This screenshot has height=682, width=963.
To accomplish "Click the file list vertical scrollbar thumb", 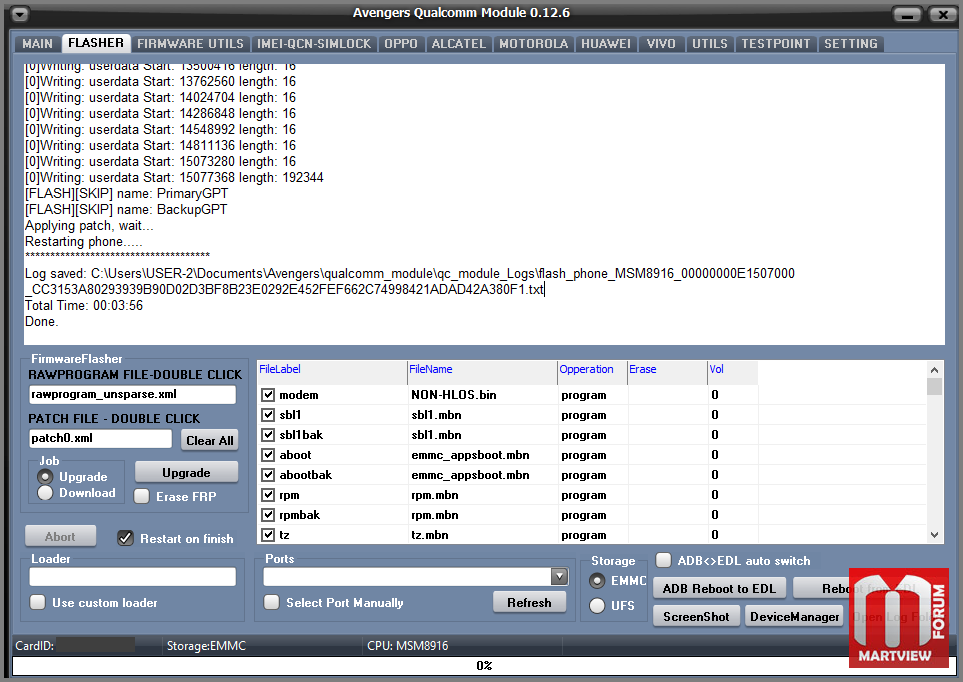I will click(934, 386).
